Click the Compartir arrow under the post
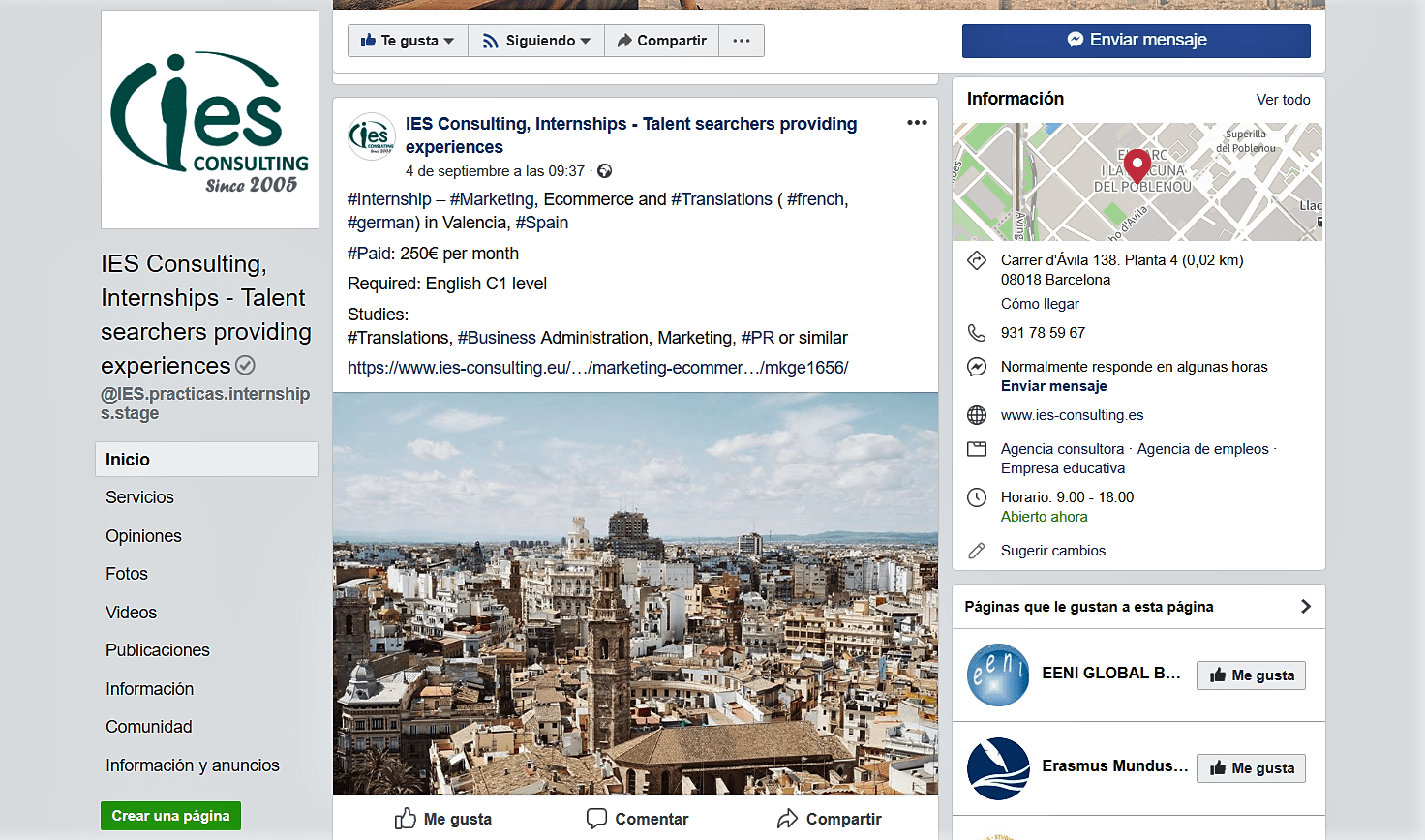1425x840 pixels. point(829,819)
